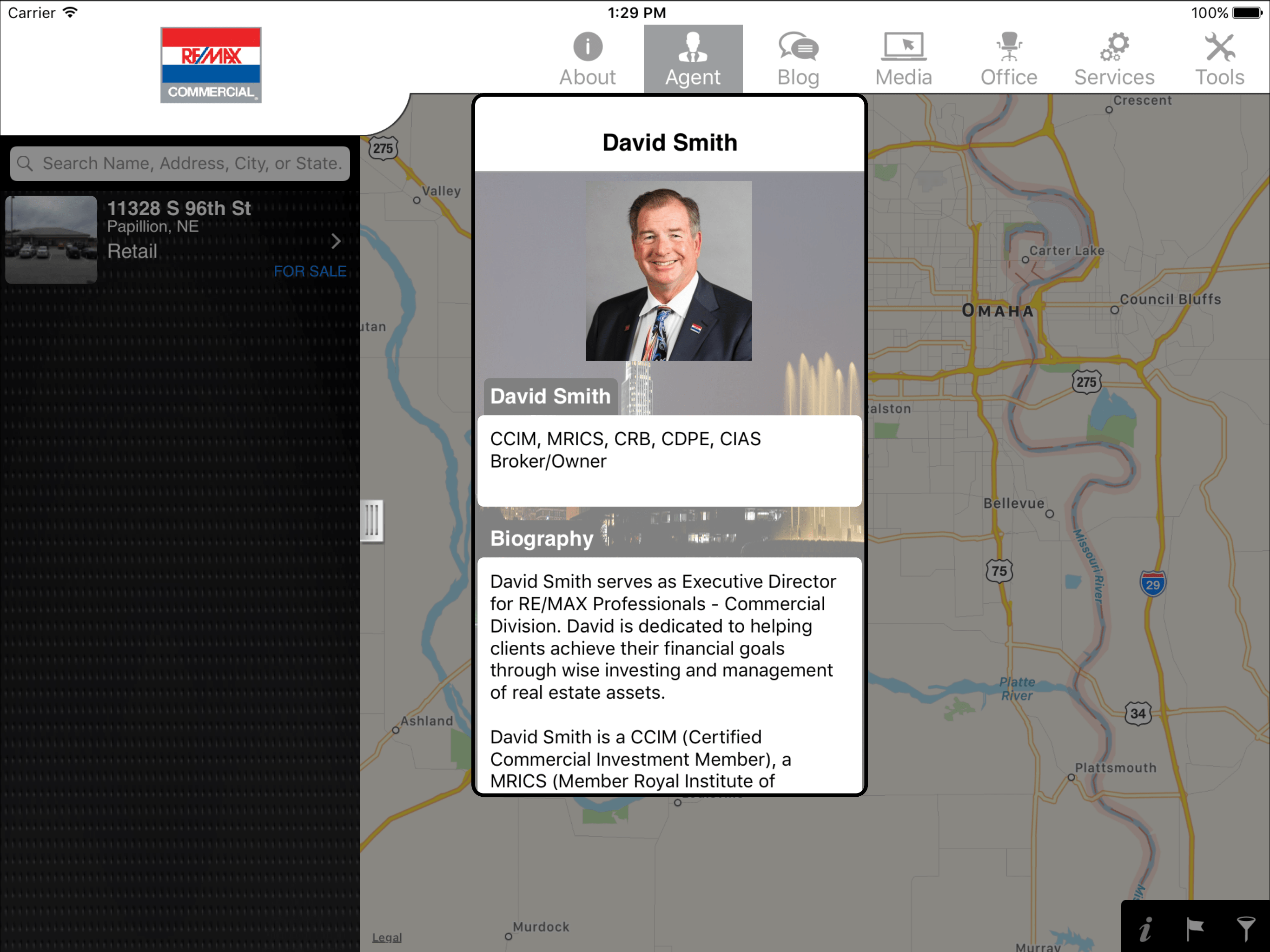1270x952 pixels.
Task: Click the Valley map label
Action: point(442,191)
